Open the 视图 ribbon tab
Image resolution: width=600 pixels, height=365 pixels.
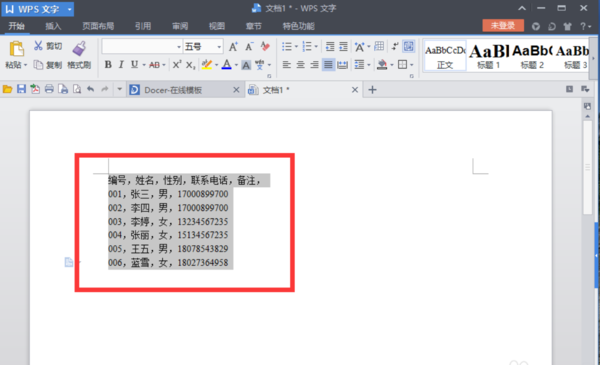tap(217, 26)
